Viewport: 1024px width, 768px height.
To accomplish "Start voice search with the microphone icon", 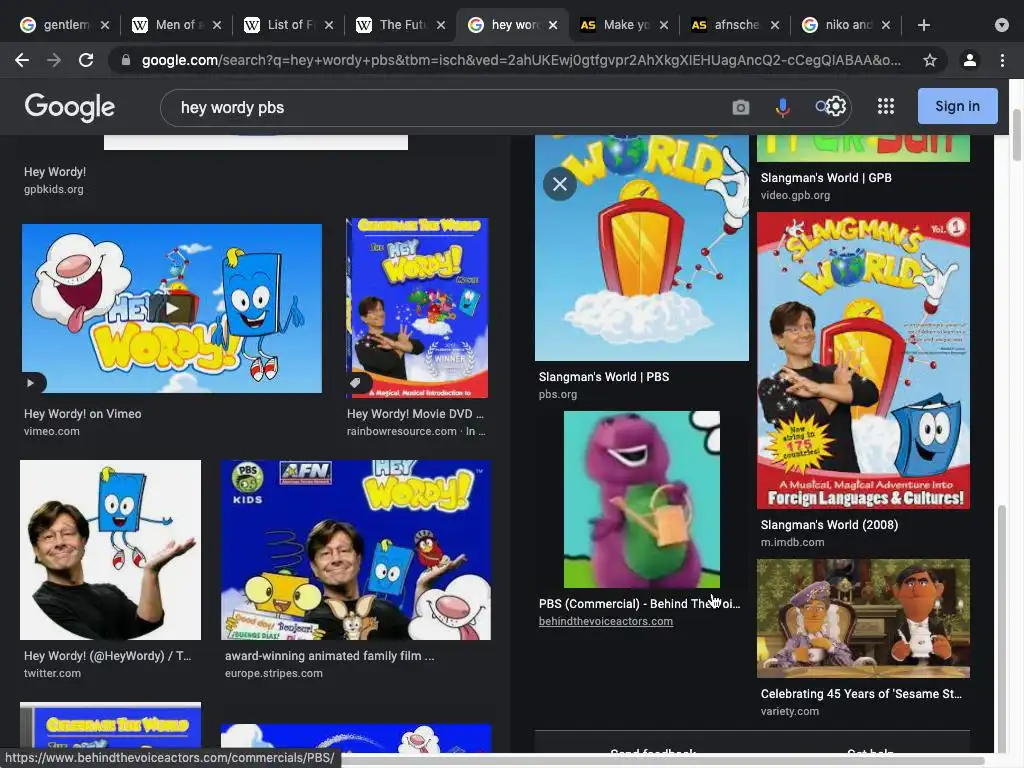I will [x=782, y=107].
